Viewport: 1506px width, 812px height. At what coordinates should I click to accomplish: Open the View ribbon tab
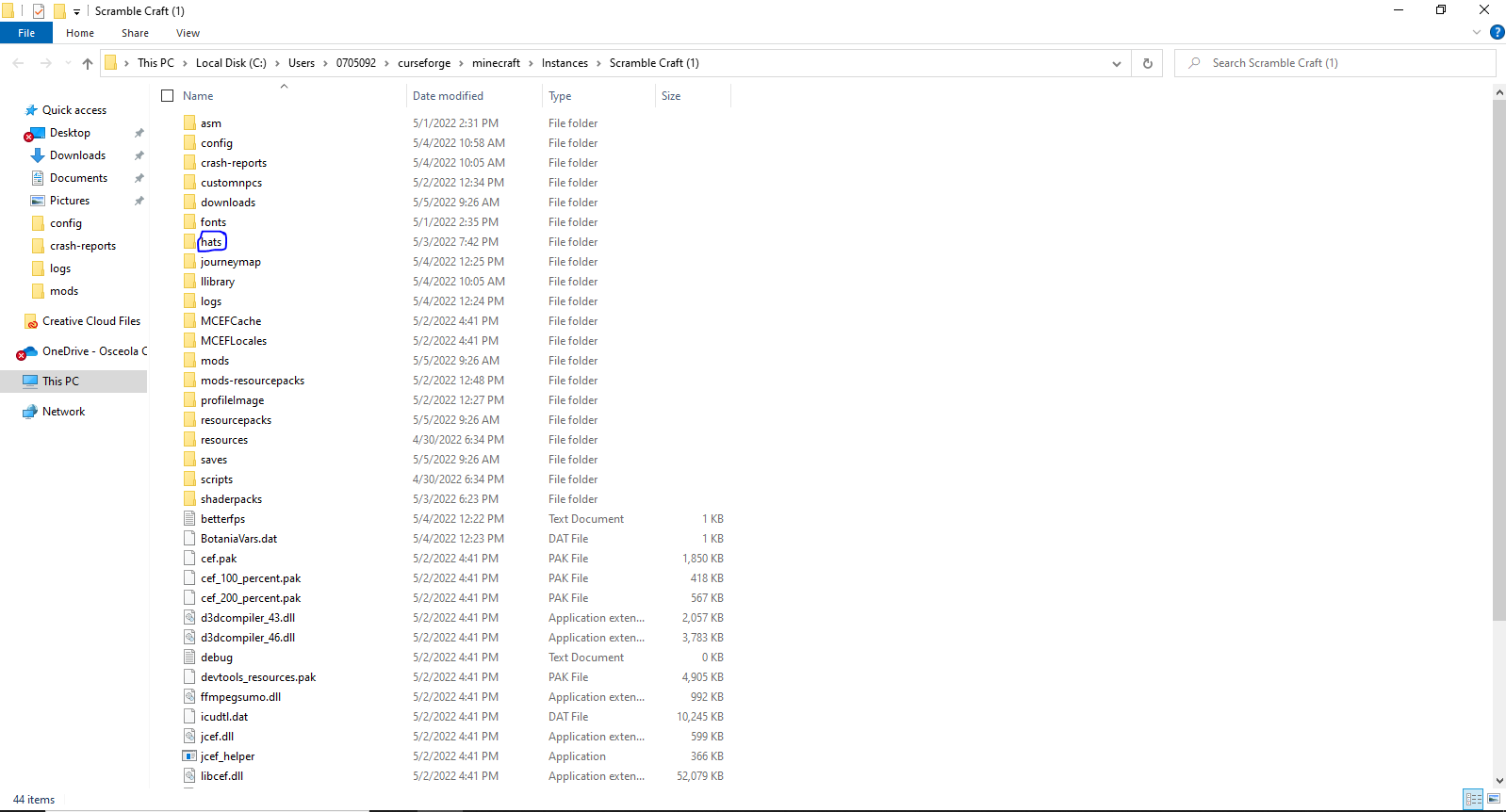(x=188, y=33)
